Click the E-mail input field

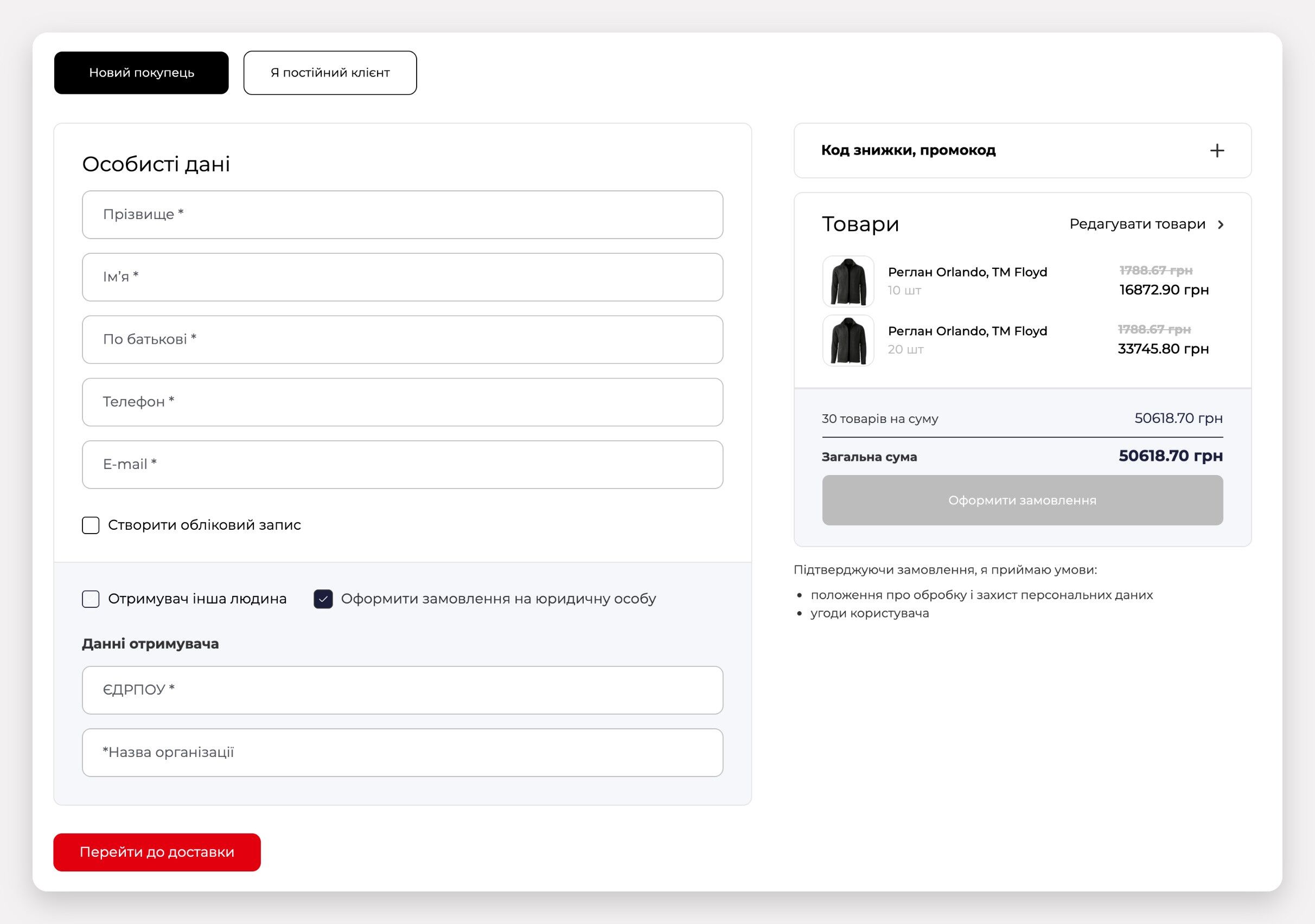coord(402,464)
